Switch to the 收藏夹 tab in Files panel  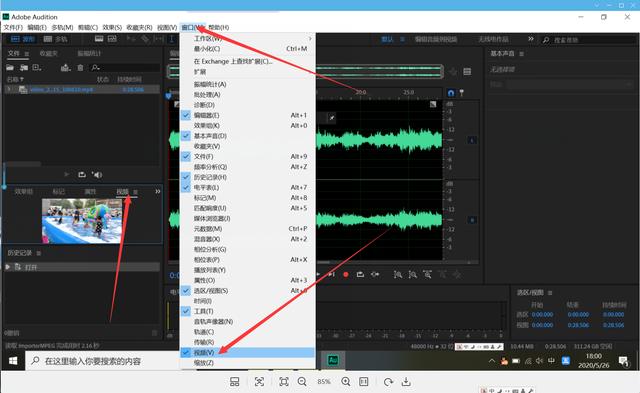(x=49, y=53)
